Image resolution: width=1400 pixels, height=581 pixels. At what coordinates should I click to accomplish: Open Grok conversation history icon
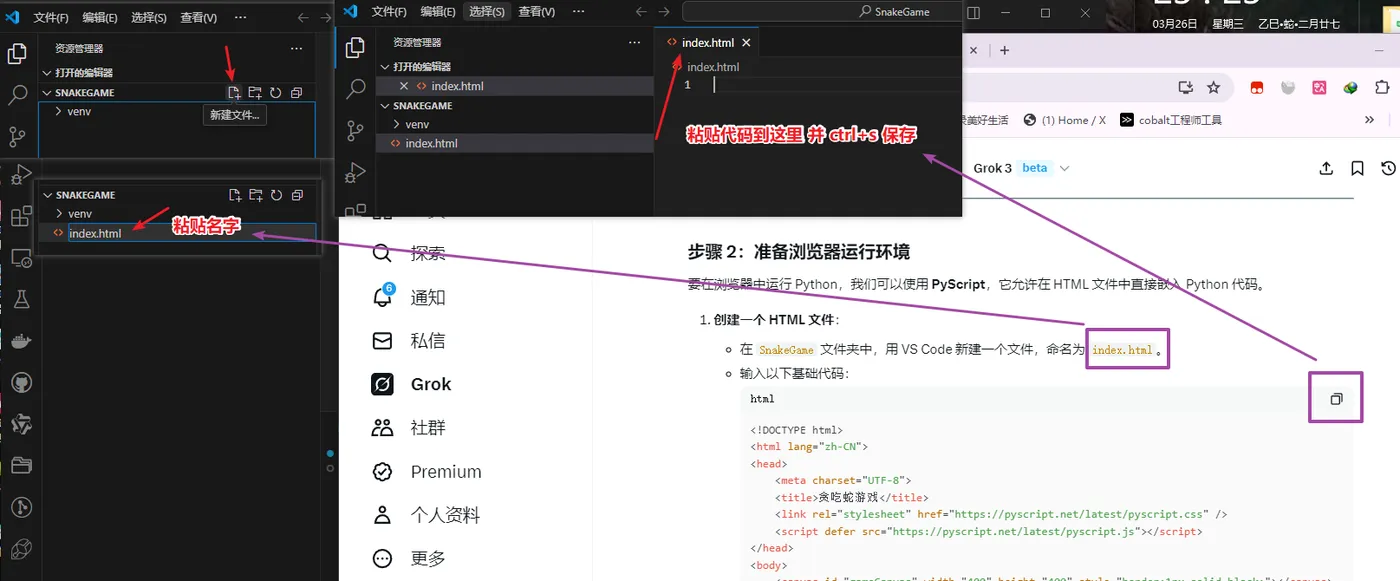click(x=1388, y=168)
